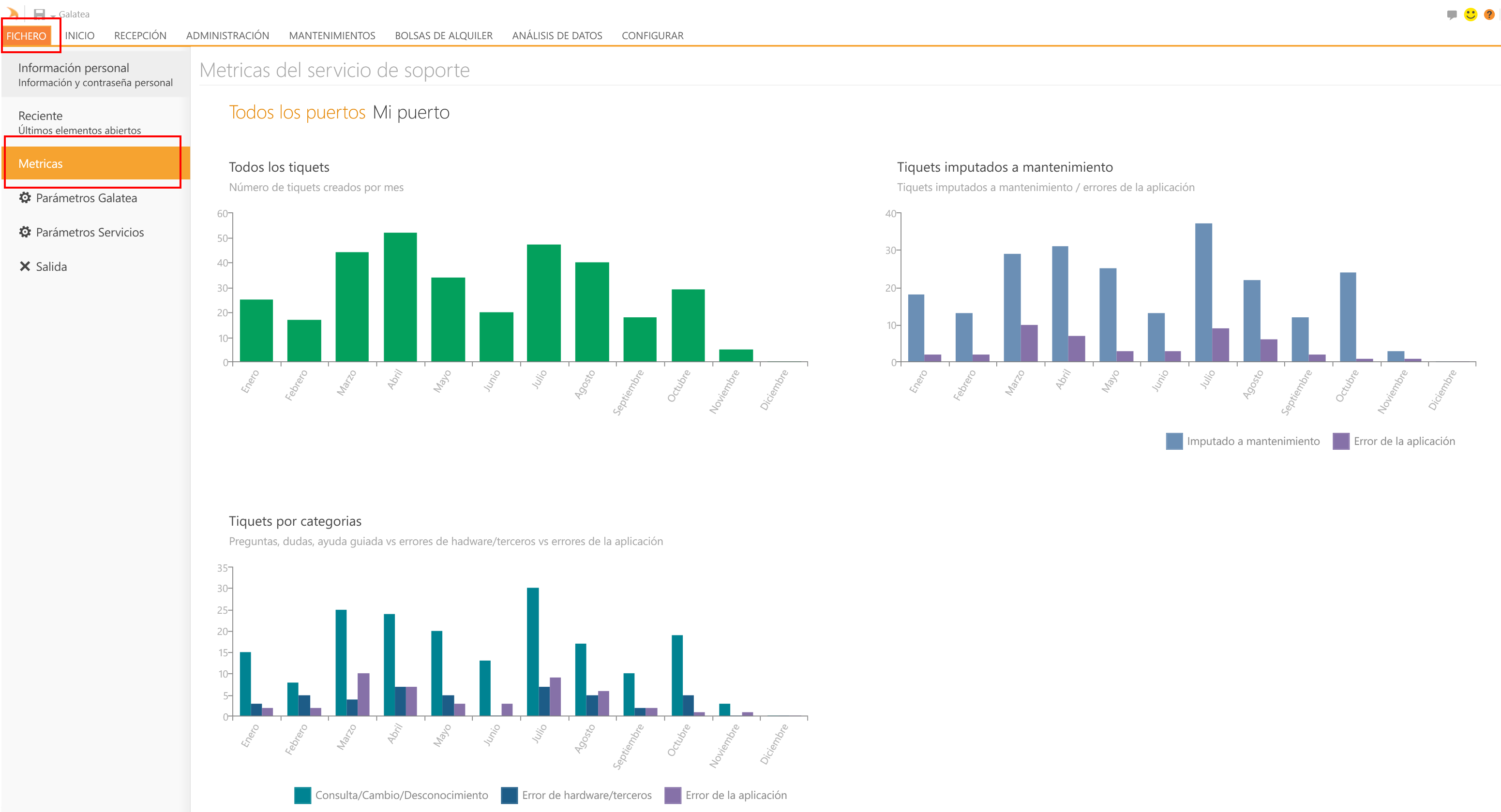Open the MANTENIMIENTOS ribbon tab
This screenshot has height=812, width=1501.
[331, 35]
